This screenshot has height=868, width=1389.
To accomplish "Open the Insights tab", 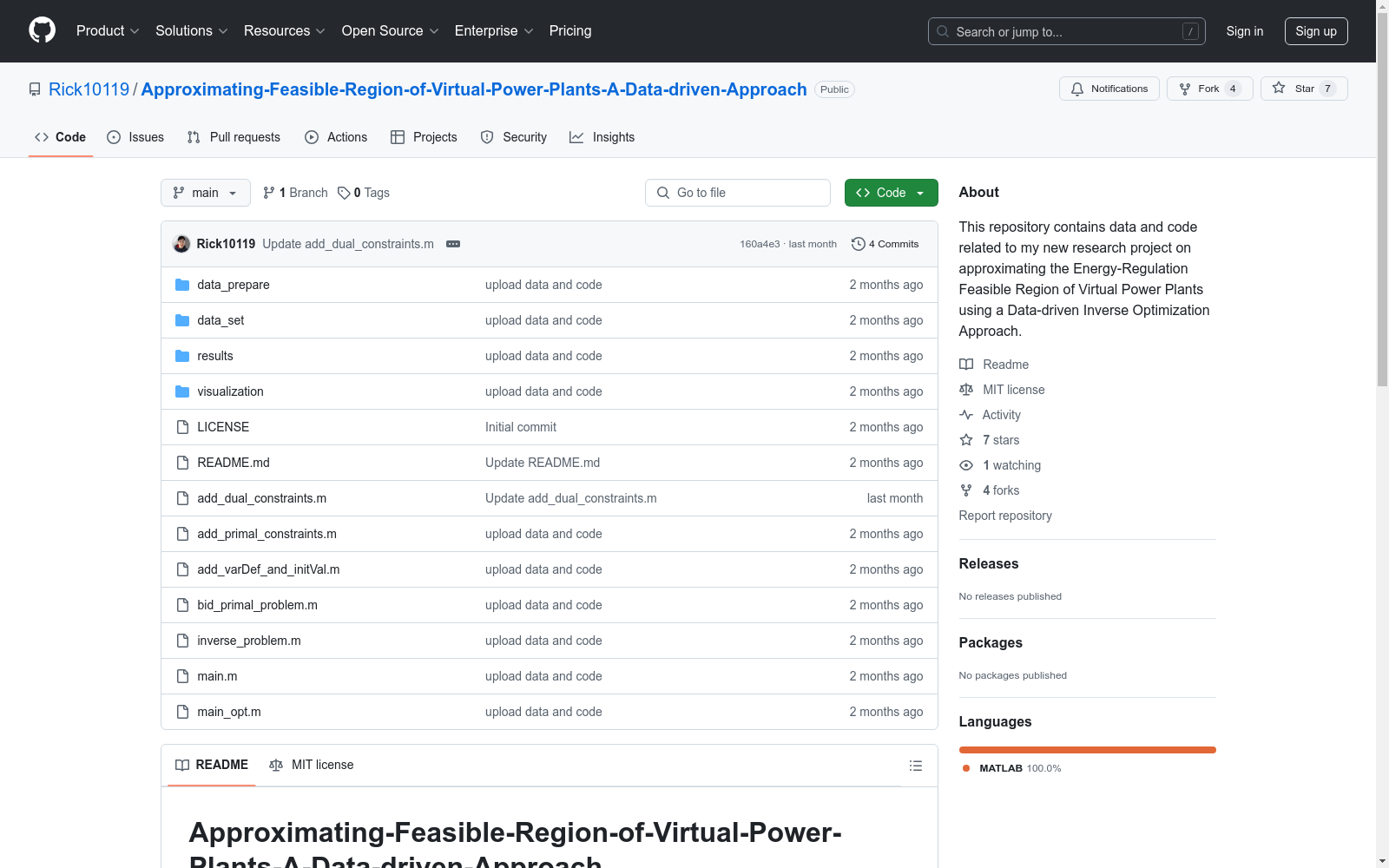I will pyautogui.click(x=602, y=137).
